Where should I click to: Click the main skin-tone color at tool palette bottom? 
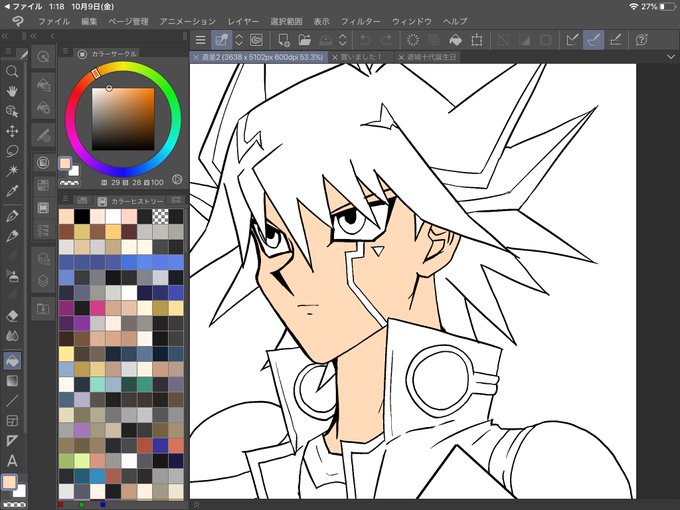(x=10, y=481)
